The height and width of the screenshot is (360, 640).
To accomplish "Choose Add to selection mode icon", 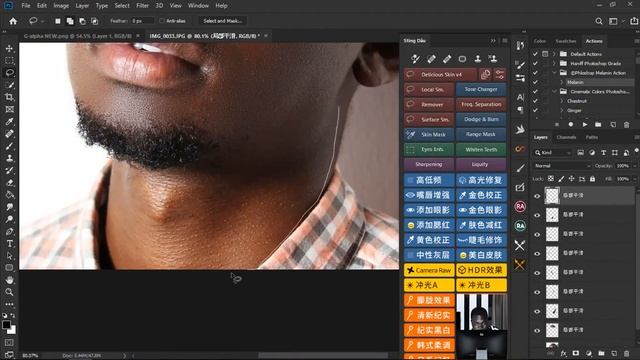I will click(70, 21).
